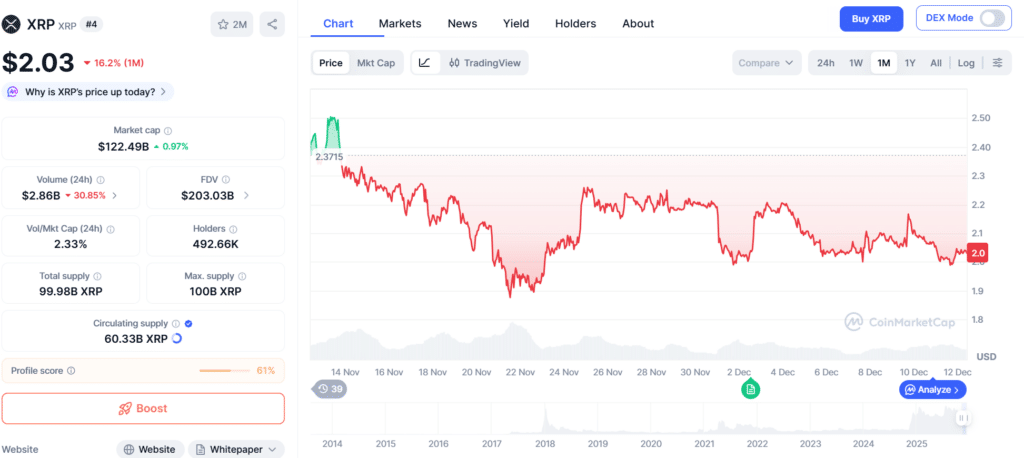This screenshot has width=1024, height=458.
Task: Open the share icon button
Action: click(x=272, y=25)
